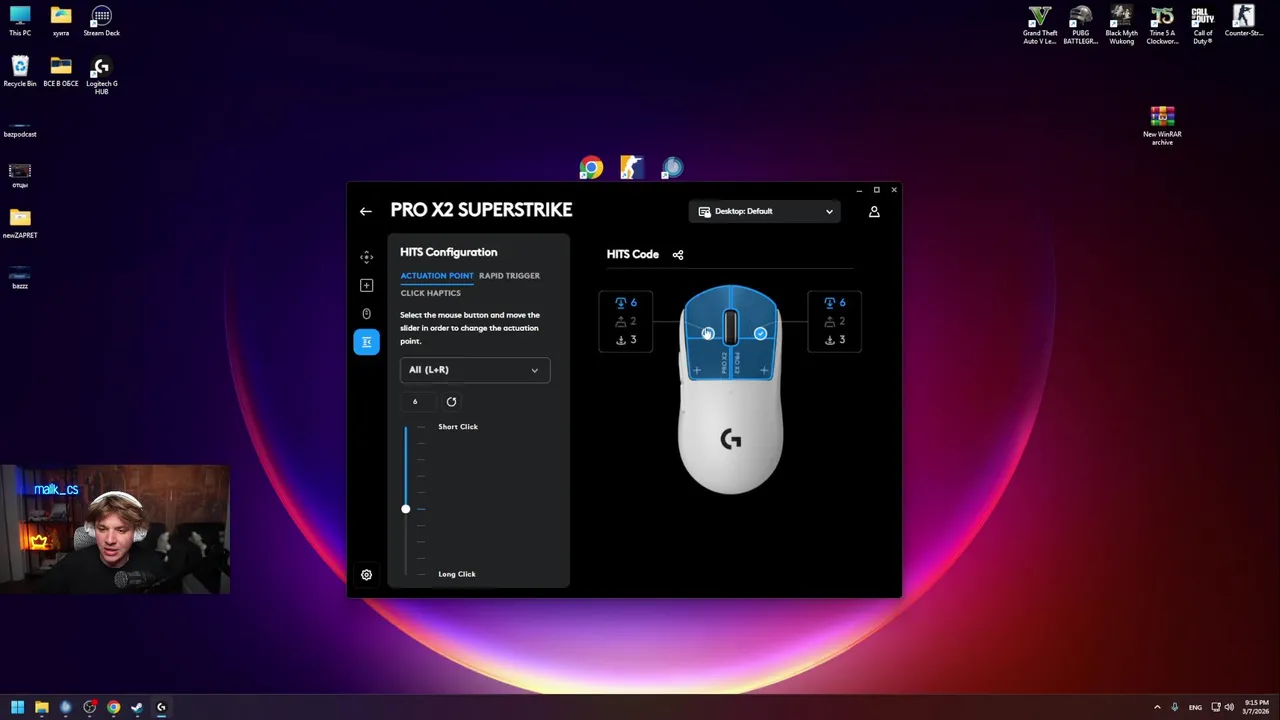The height and width of the screenshot is (720, 1280).
Task: Expand hidden system tray icons chevron
Action: point(1157,707)
